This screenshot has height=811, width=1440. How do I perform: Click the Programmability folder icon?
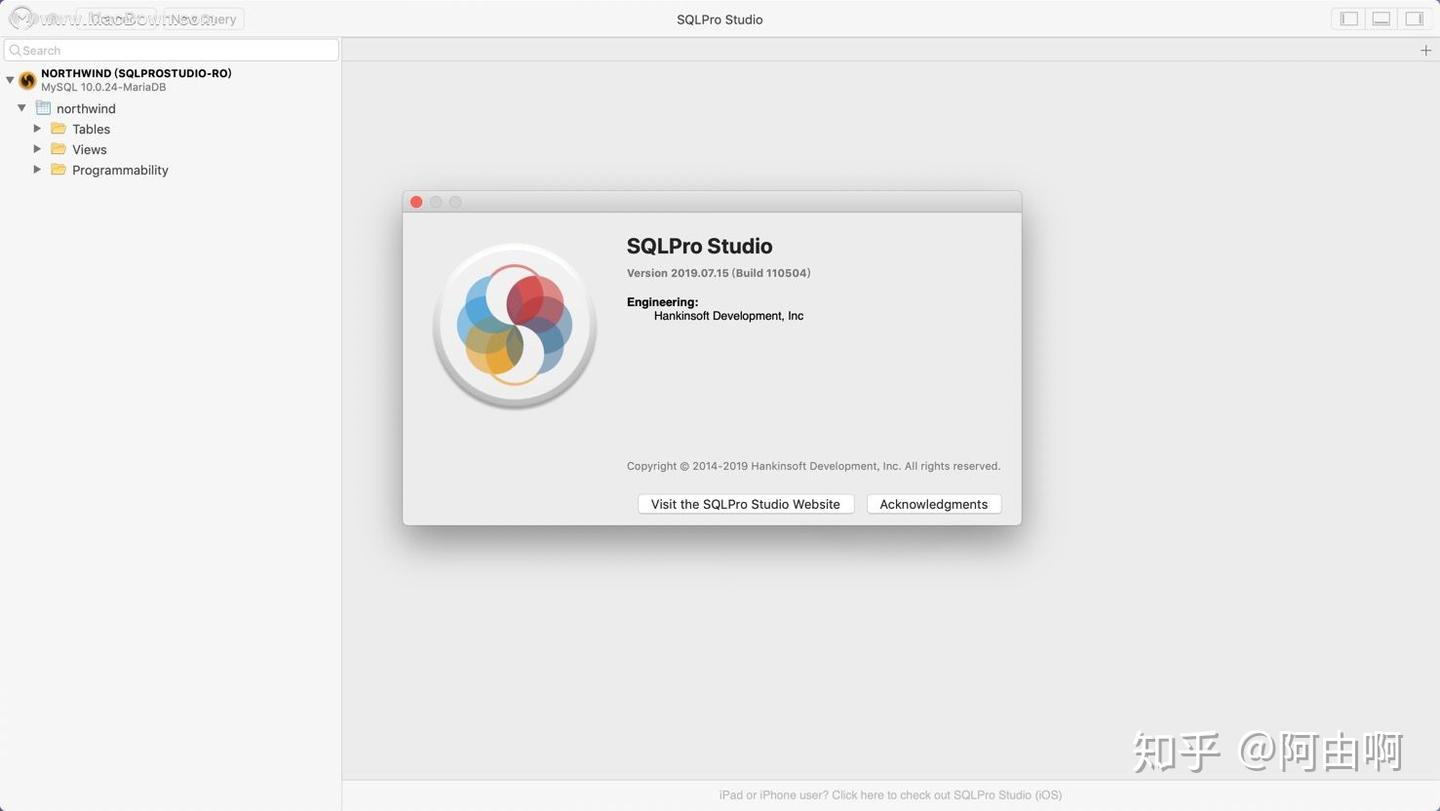(x=59, y=170)
